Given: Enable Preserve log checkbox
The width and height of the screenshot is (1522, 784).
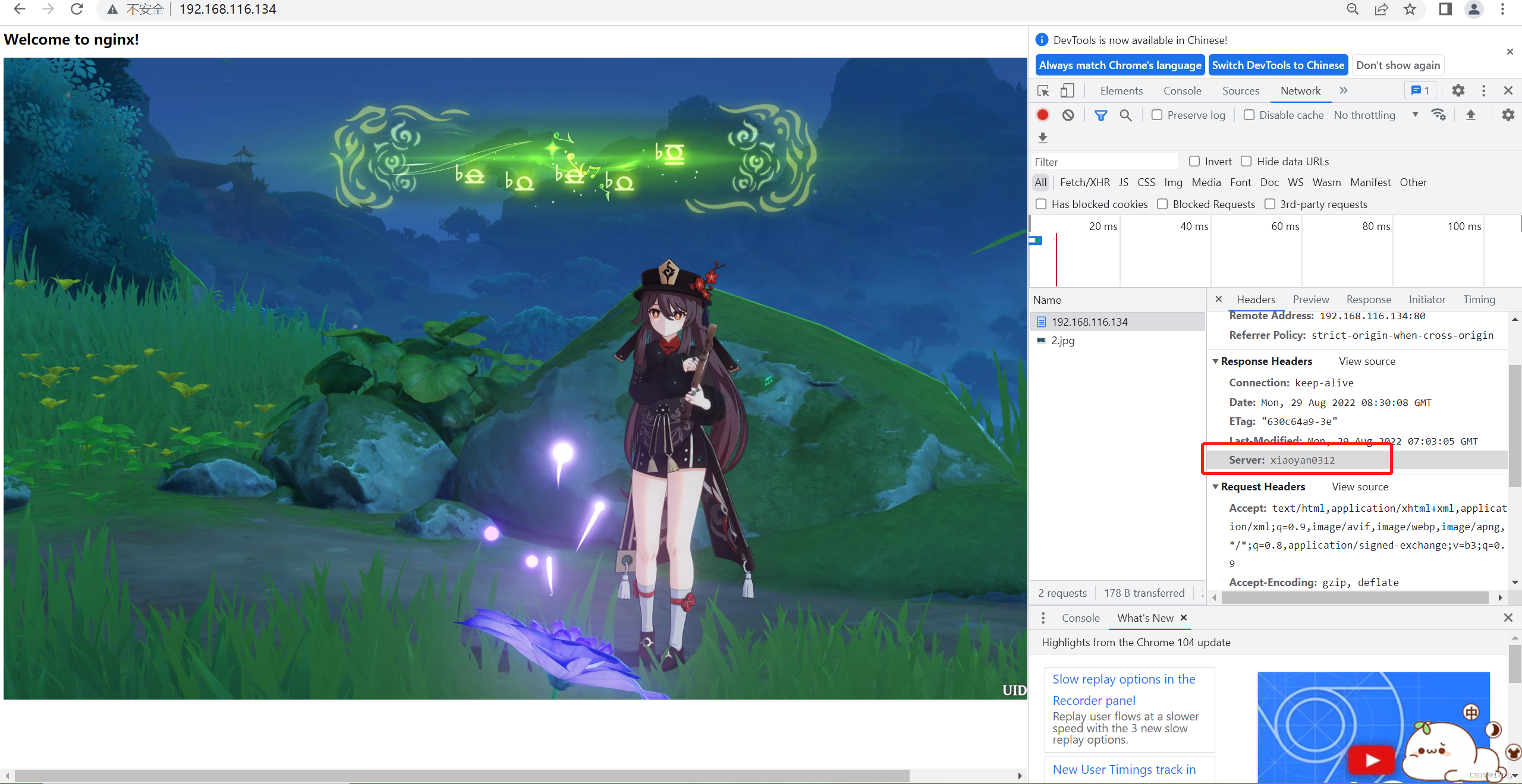Looking at the screenshot, I should pyautogui.click(x=1157, y=115).
